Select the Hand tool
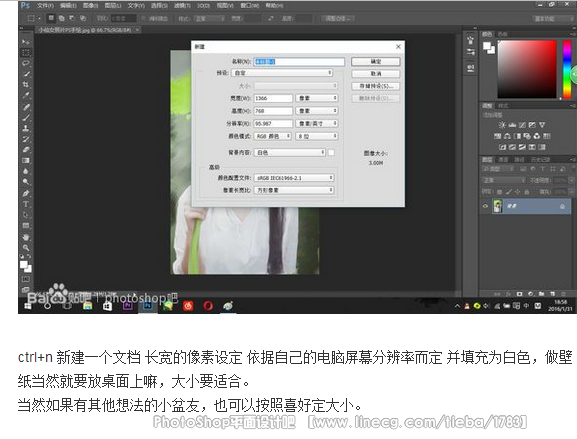 [x=25, y=237]
